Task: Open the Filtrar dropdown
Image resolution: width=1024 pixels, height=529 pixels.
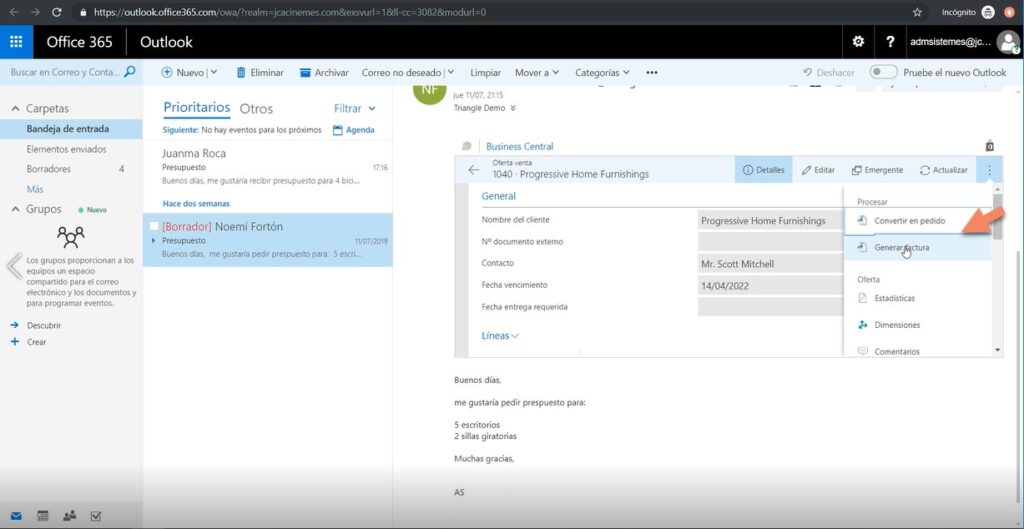Action: coord(355,108)
